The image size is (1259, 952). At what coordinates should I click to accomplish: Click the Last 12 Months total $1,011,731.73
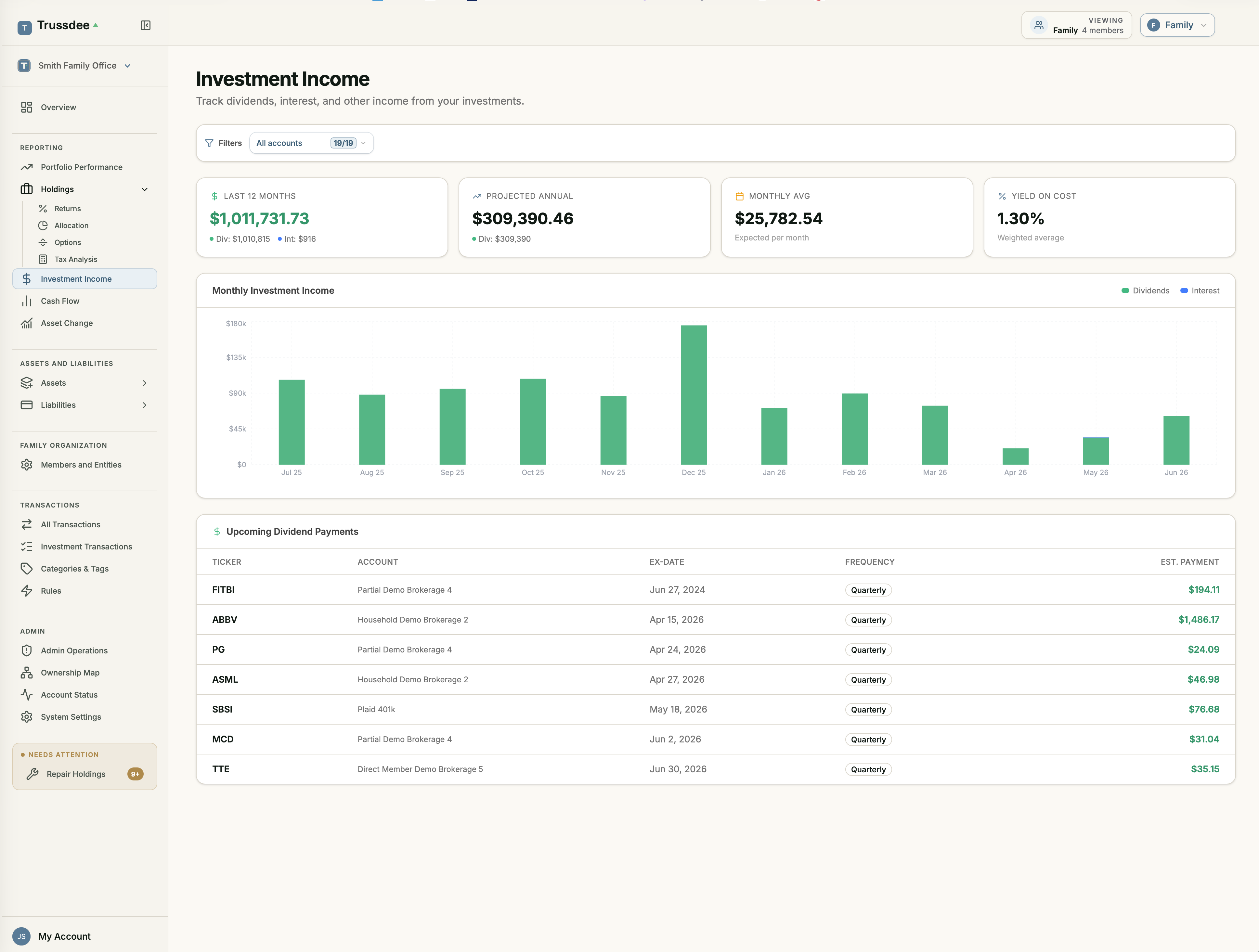coord(260,219)
